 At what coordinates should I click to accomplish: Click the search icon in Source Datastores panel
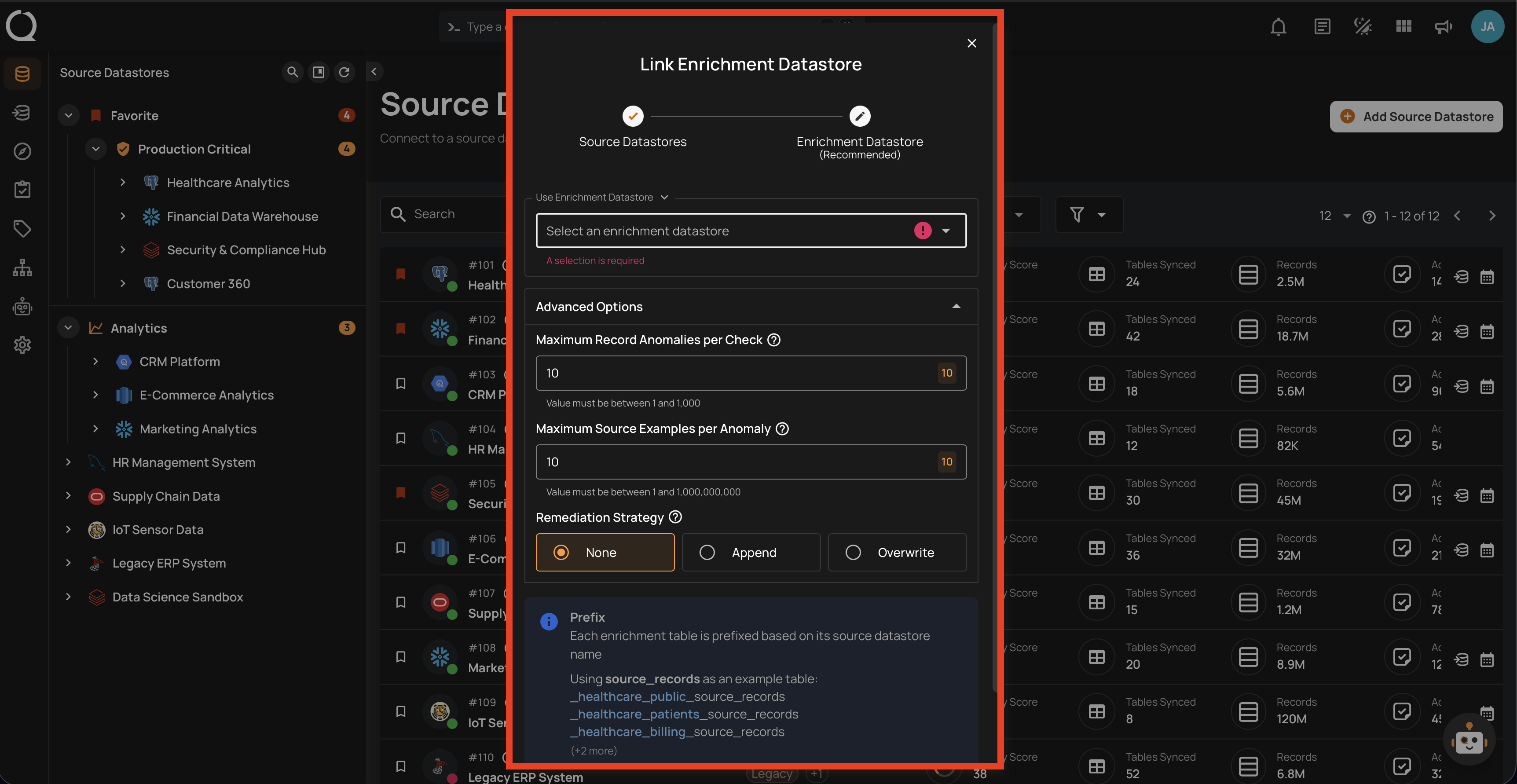292,72
